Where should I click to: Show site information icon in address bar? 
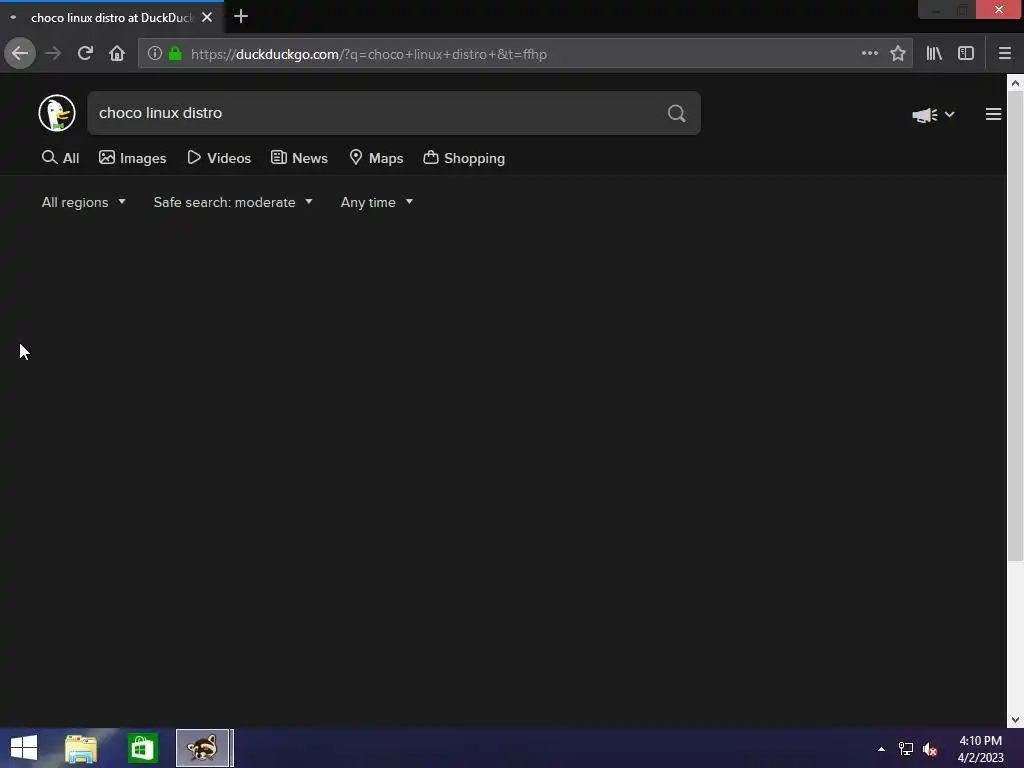(x=154, y=54)
